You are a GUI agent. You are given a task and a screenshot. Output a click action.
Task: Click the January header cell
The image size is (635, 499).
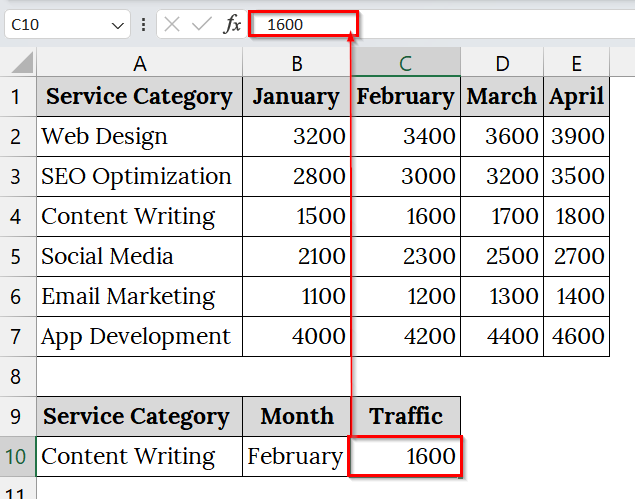296,96
